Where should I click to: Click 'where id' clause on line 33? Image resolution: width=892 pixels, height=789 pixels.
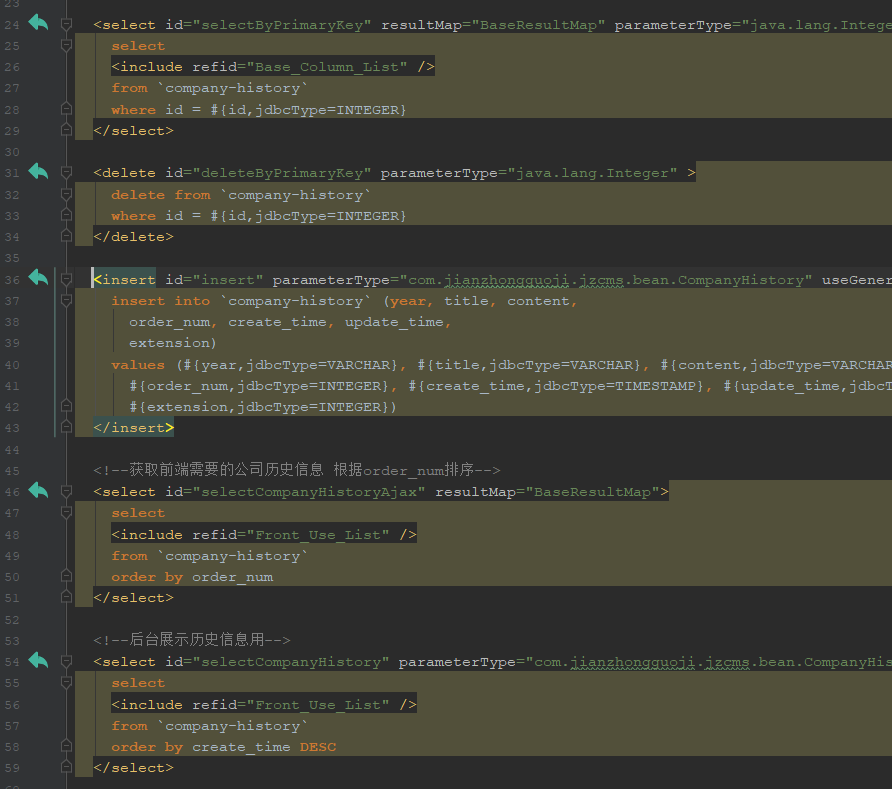pos(147,216)
